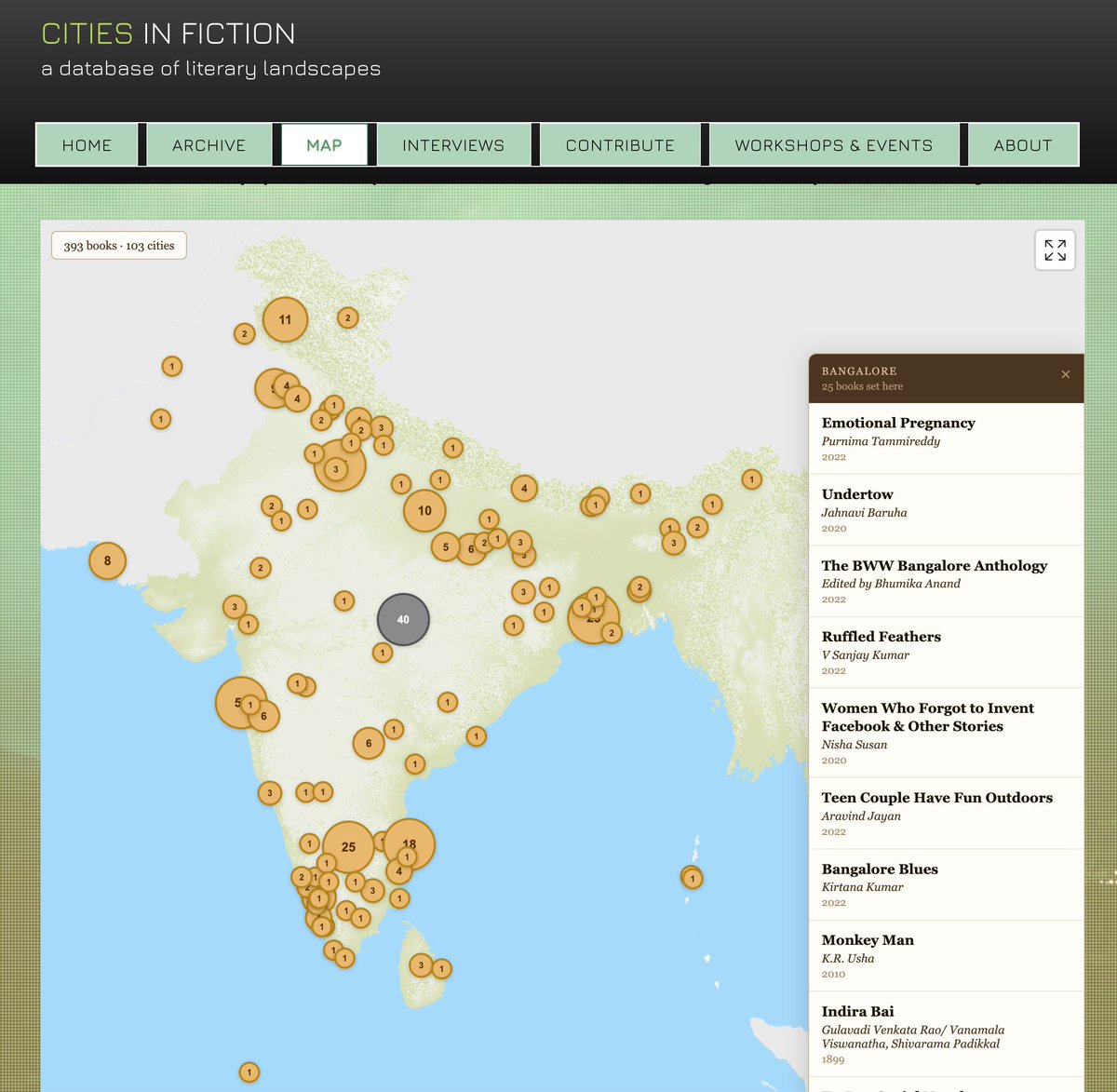The height and width of the screenshot is (1092, 1117).
Task: Open Women Who Forgot to Invent Facebook
Action: [x=946, y=733]
